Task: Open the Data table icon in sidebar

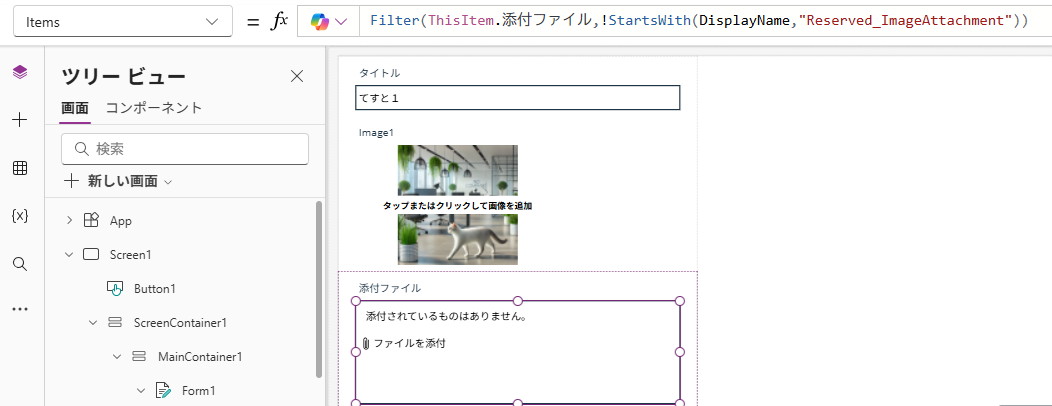Action: pos(20,168)
